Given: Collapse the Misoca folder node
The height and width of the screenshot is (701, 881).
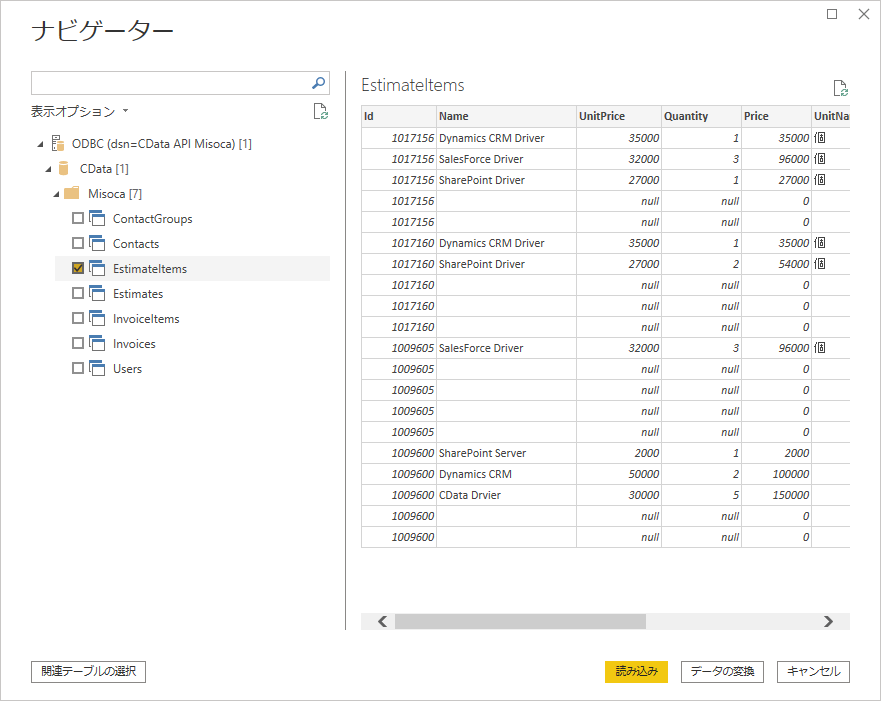Looking at the screenshot, I should (55, 194).
